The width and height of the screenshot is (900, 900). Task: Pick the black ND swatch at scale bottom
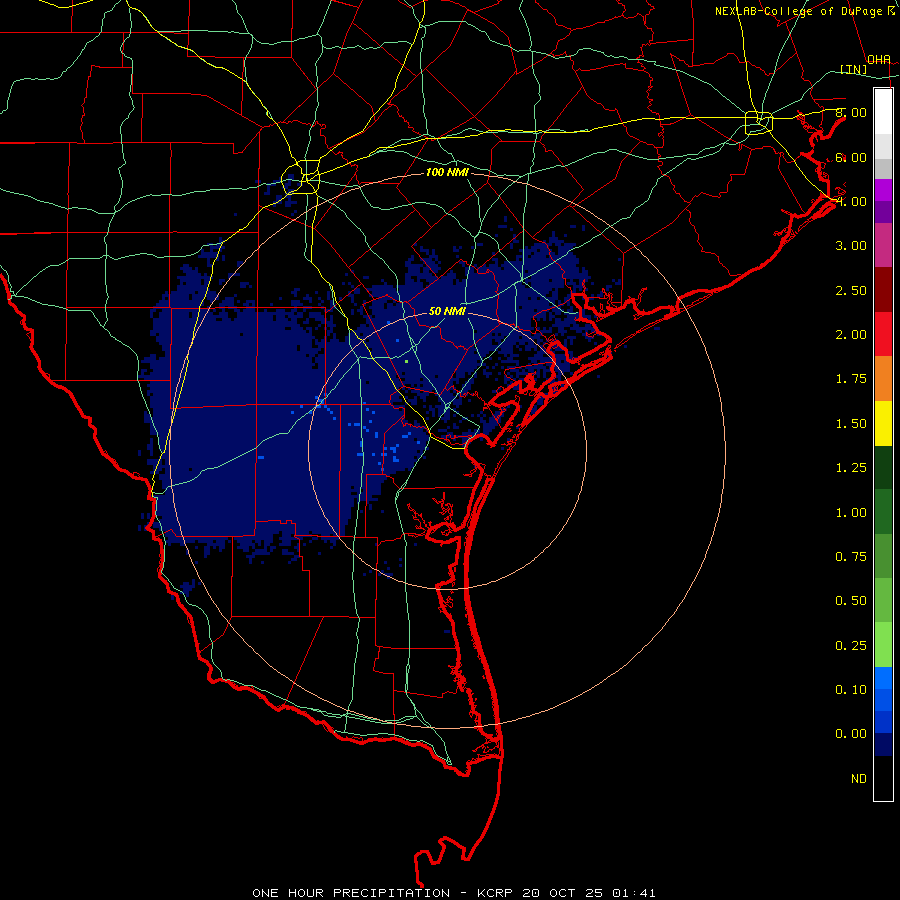coord(883,778)
